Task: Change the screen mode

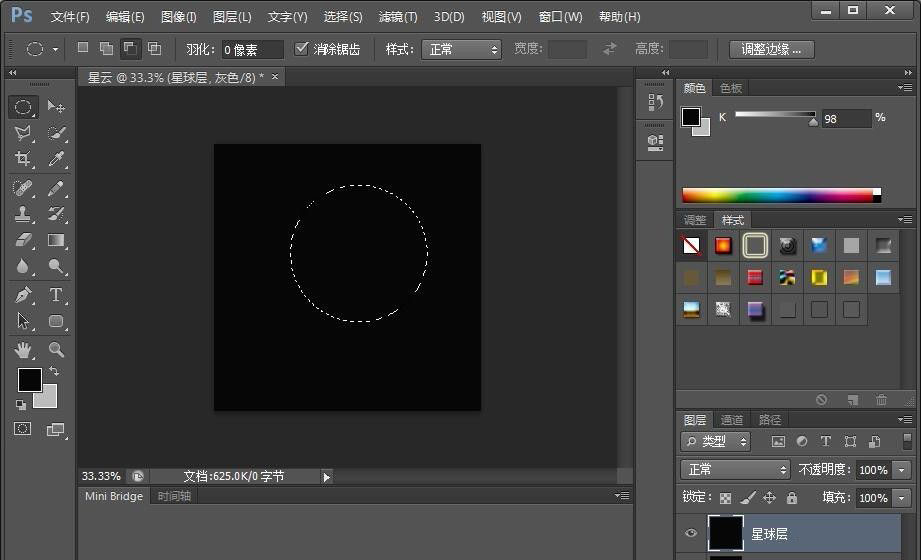Action: click(56, 430)
